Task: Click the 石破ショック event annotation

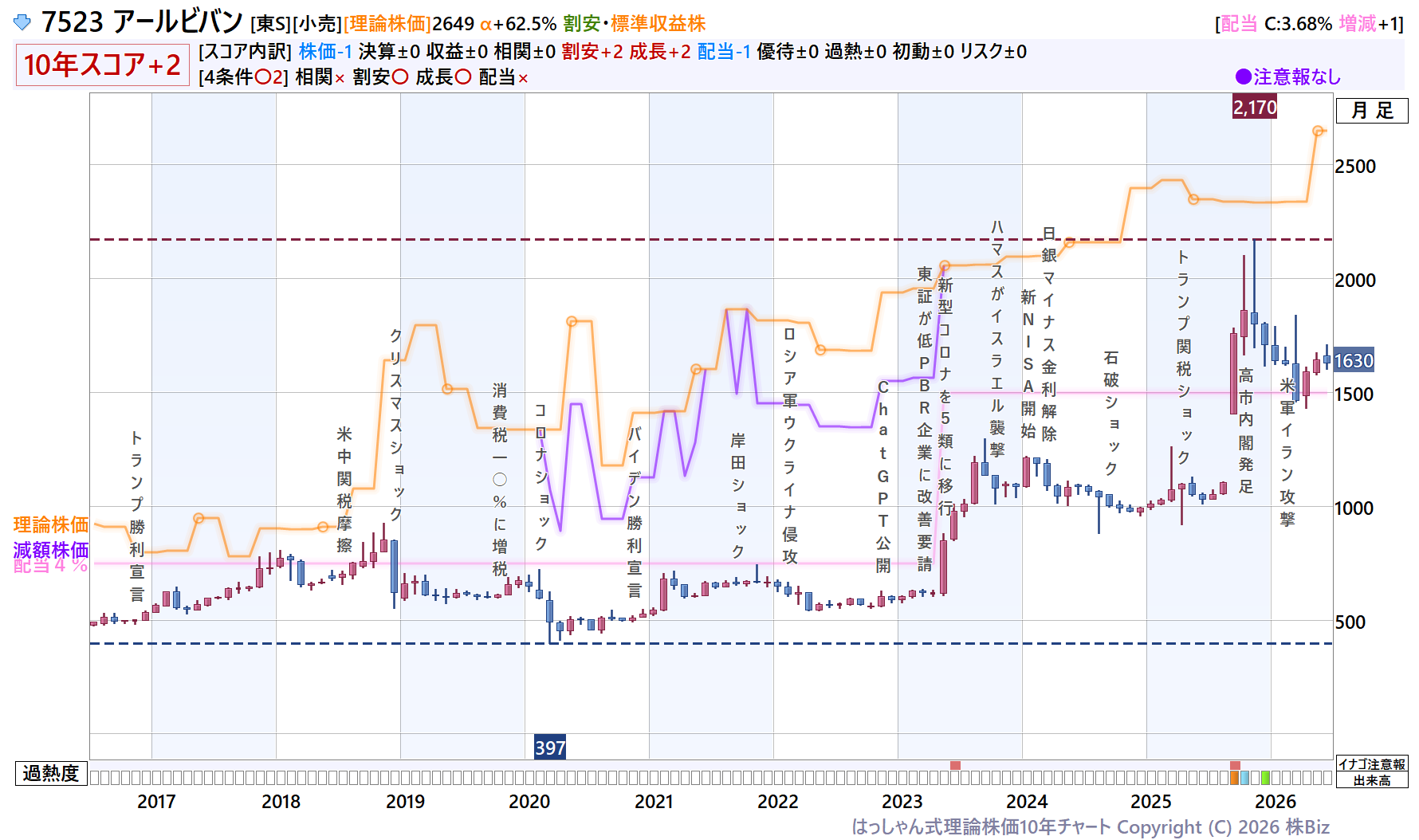Action: 1111,413
